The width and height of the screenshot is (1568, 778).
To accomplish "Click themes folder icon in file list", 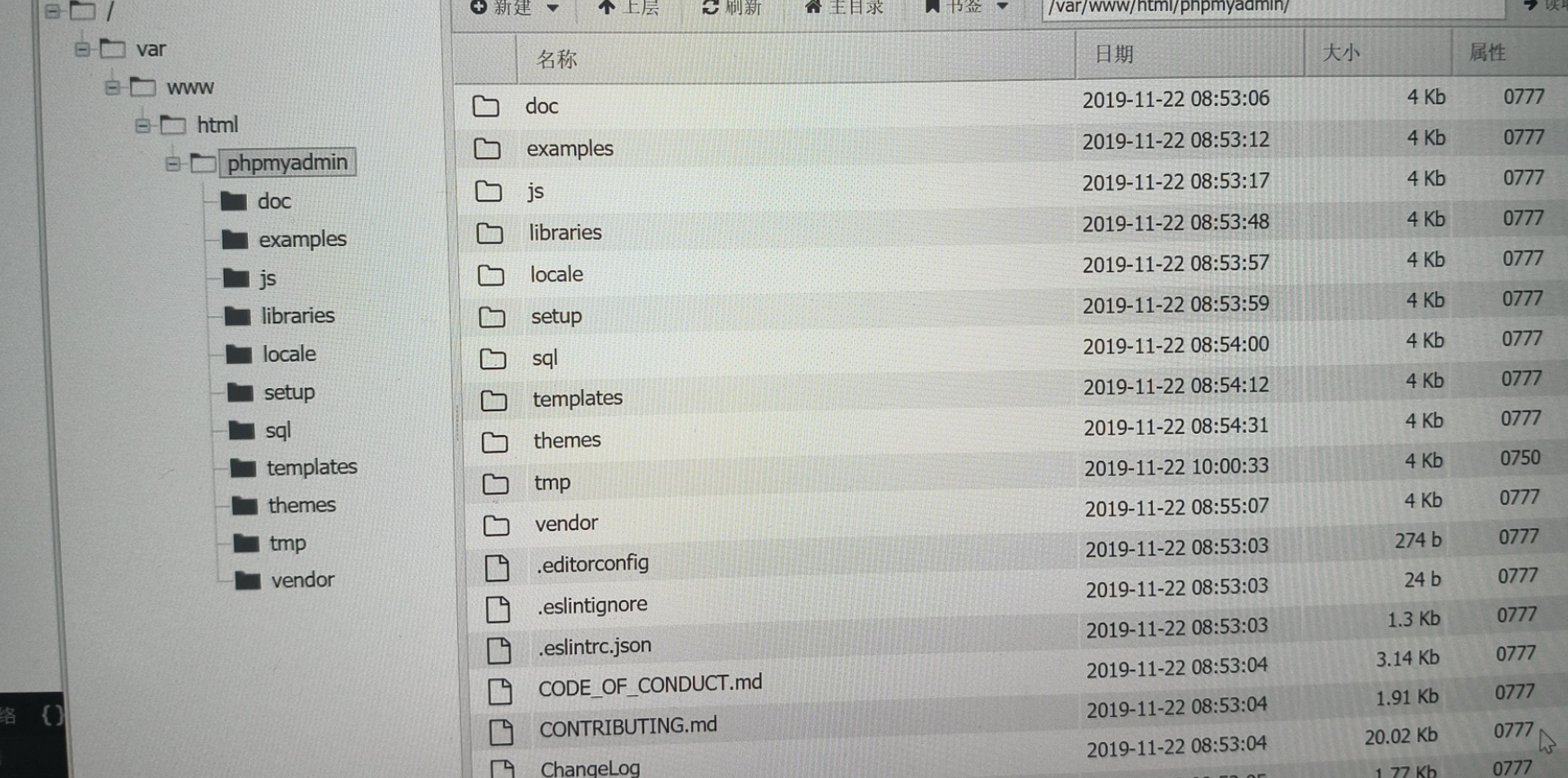I will 494,443.
